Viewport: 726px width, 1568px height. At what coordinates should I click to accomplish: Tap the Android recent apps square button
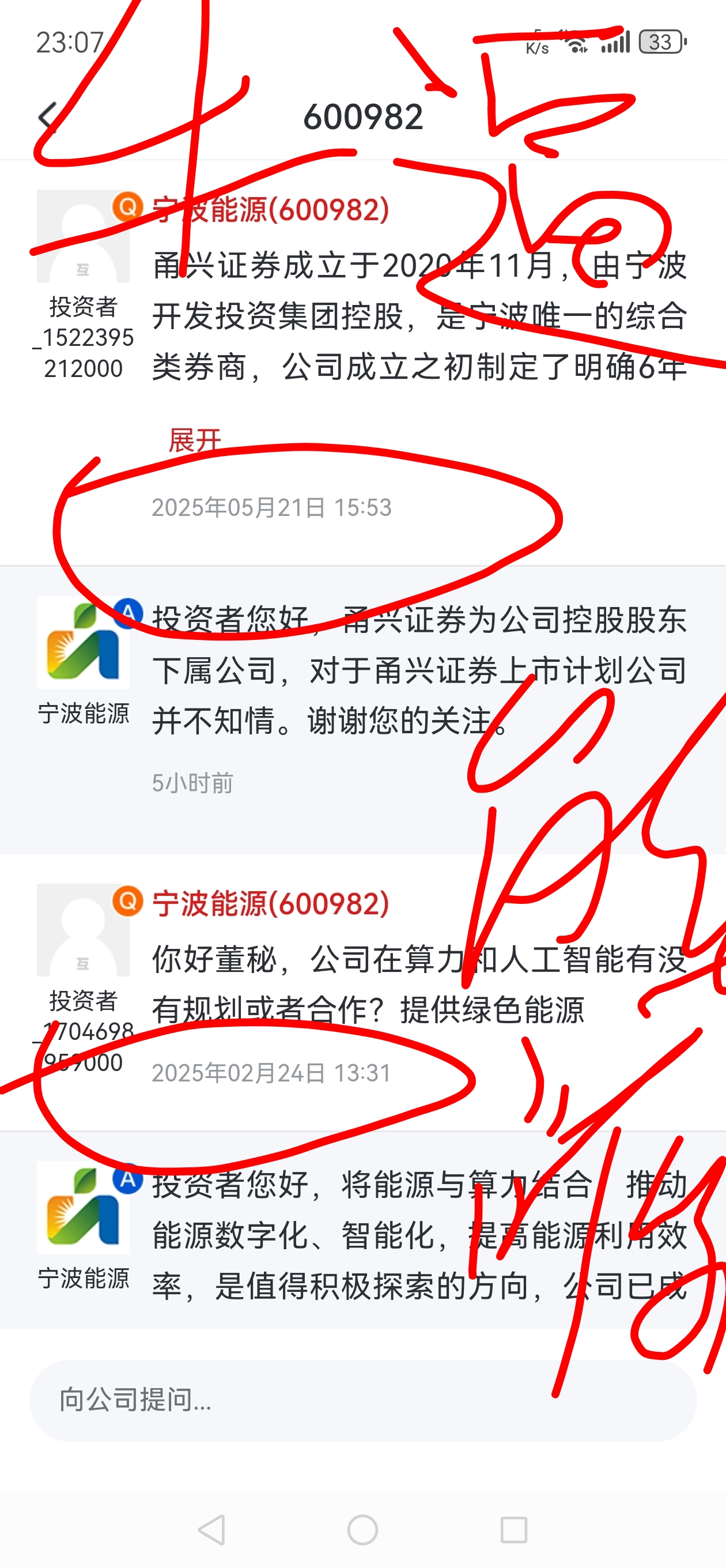pyautogui.click(x=513, y=1529)
